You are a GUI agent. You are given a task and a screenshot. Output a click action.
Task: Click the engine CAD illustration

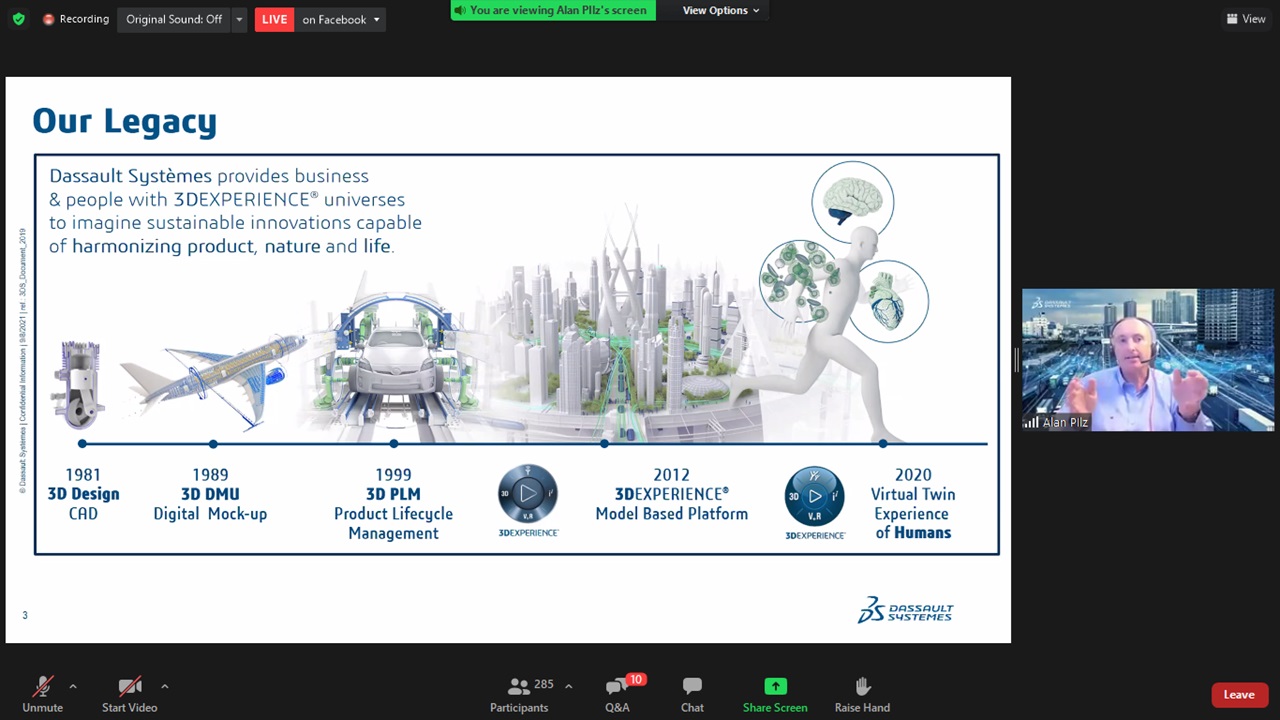79,384
